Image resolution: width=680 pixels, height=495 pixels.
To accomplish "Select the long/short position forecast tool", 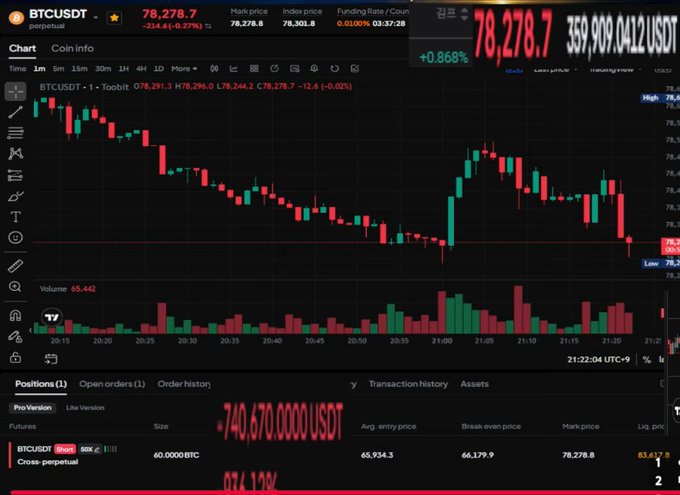I will tap(16, 175).
